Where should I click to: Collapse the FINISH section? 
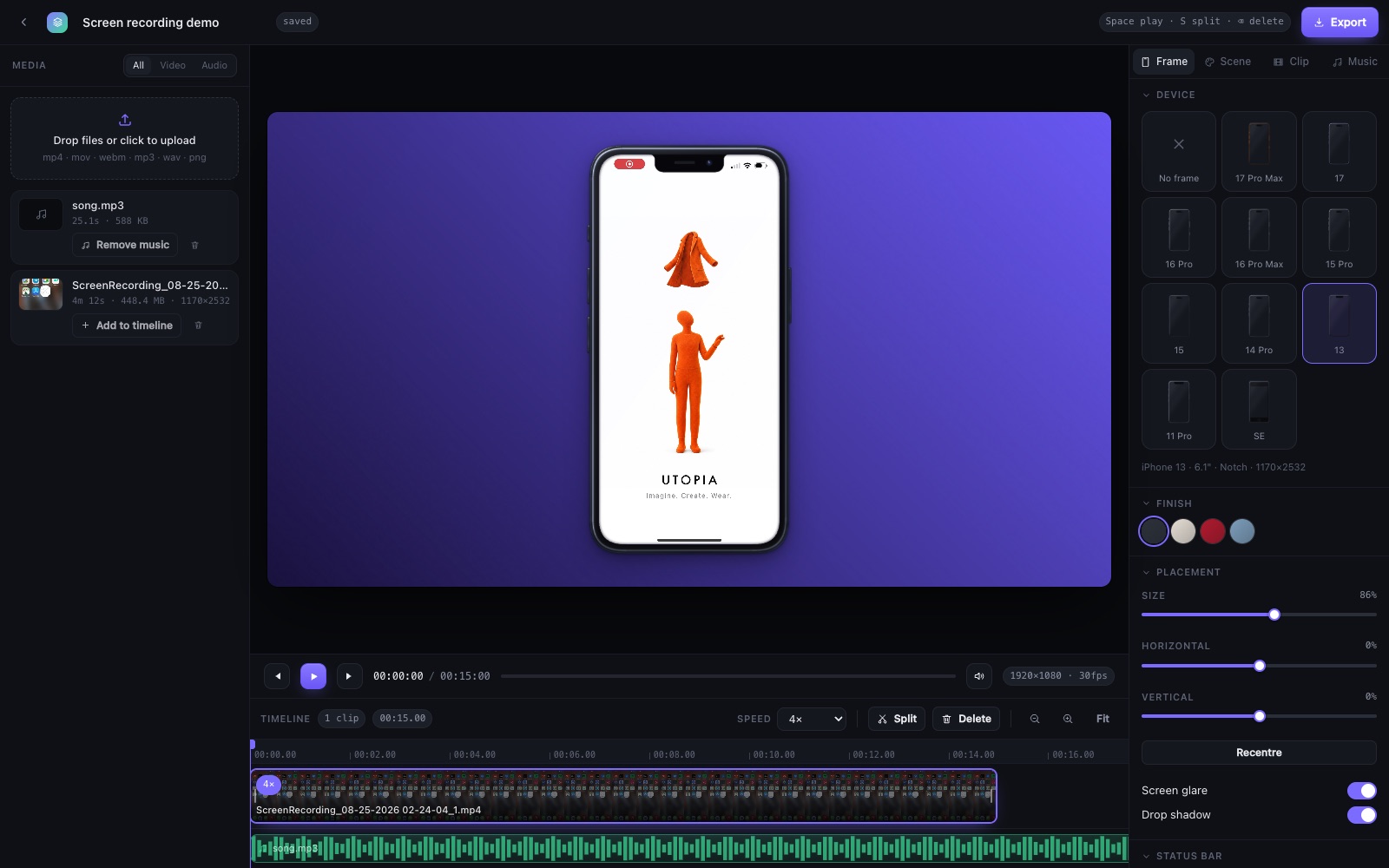click(x=1167, y=503)
